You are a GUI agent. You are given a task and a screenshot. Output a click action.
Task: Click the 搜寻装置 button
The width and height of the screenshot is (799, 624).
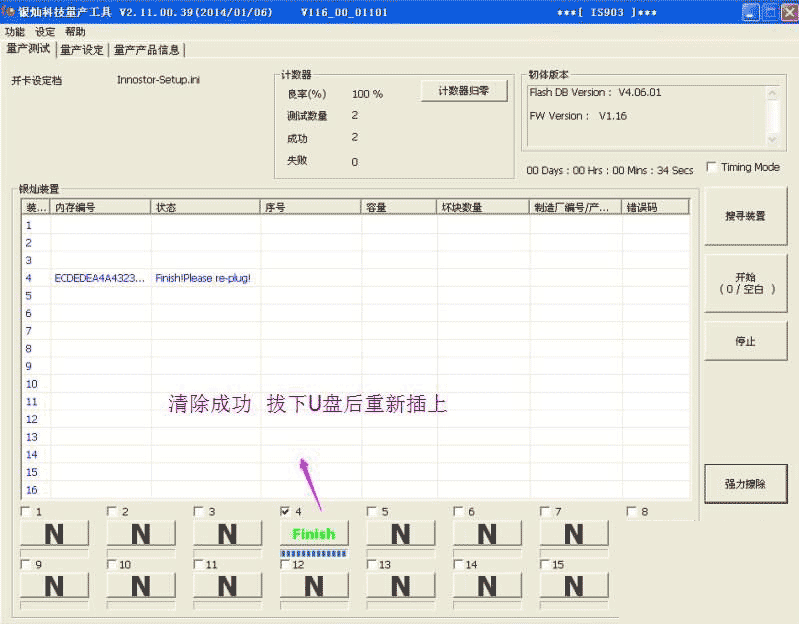[x=745, y=216]
